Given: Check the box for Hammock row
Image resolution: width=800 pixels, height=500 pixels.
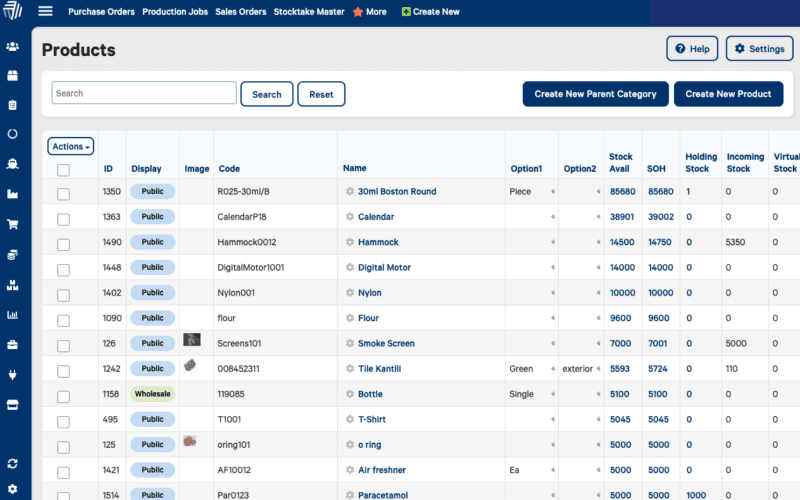Looking at the screenshot, I should pos(63,244).
